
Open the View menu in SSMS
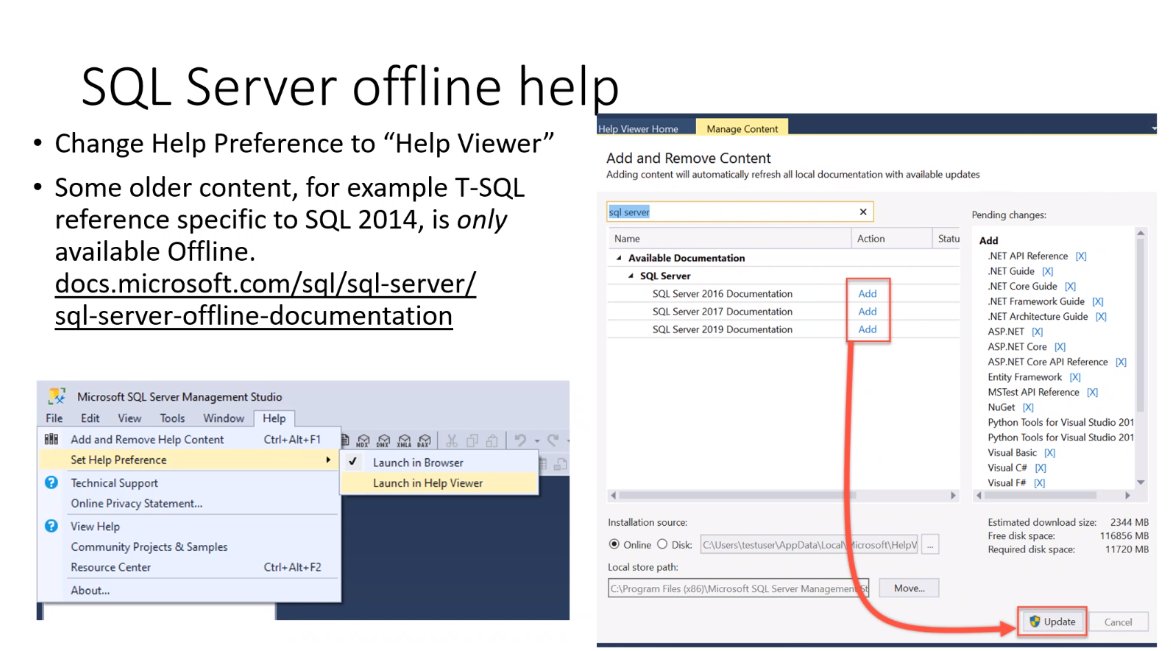tap(128, 418)
